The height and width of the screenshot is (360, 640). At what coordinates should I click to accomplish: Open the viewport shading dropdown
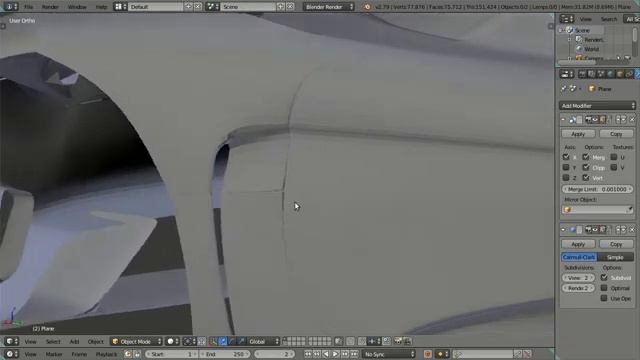pyautogui.click(x=173, y=342)
